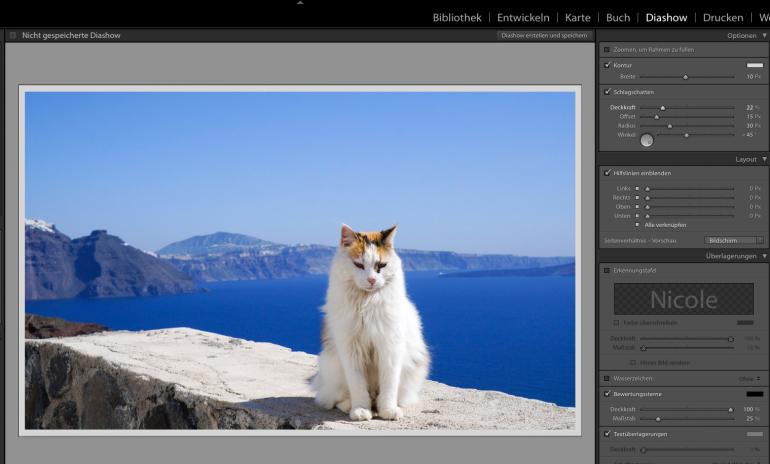770x464 pixels.
Task: Click the Rechts margin slider handle
Action: 647,198
